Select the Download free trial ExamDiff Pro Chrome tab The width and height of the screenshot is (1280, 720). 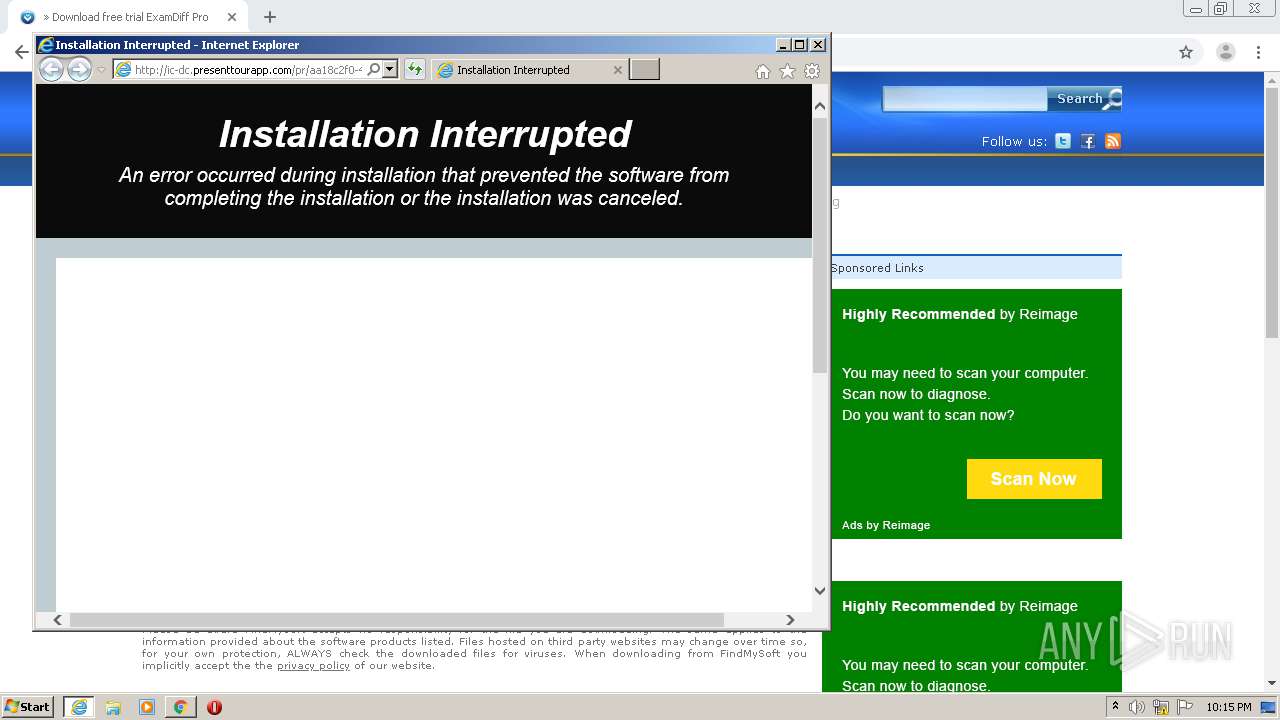pyautogui.click(x=125, y=17)
